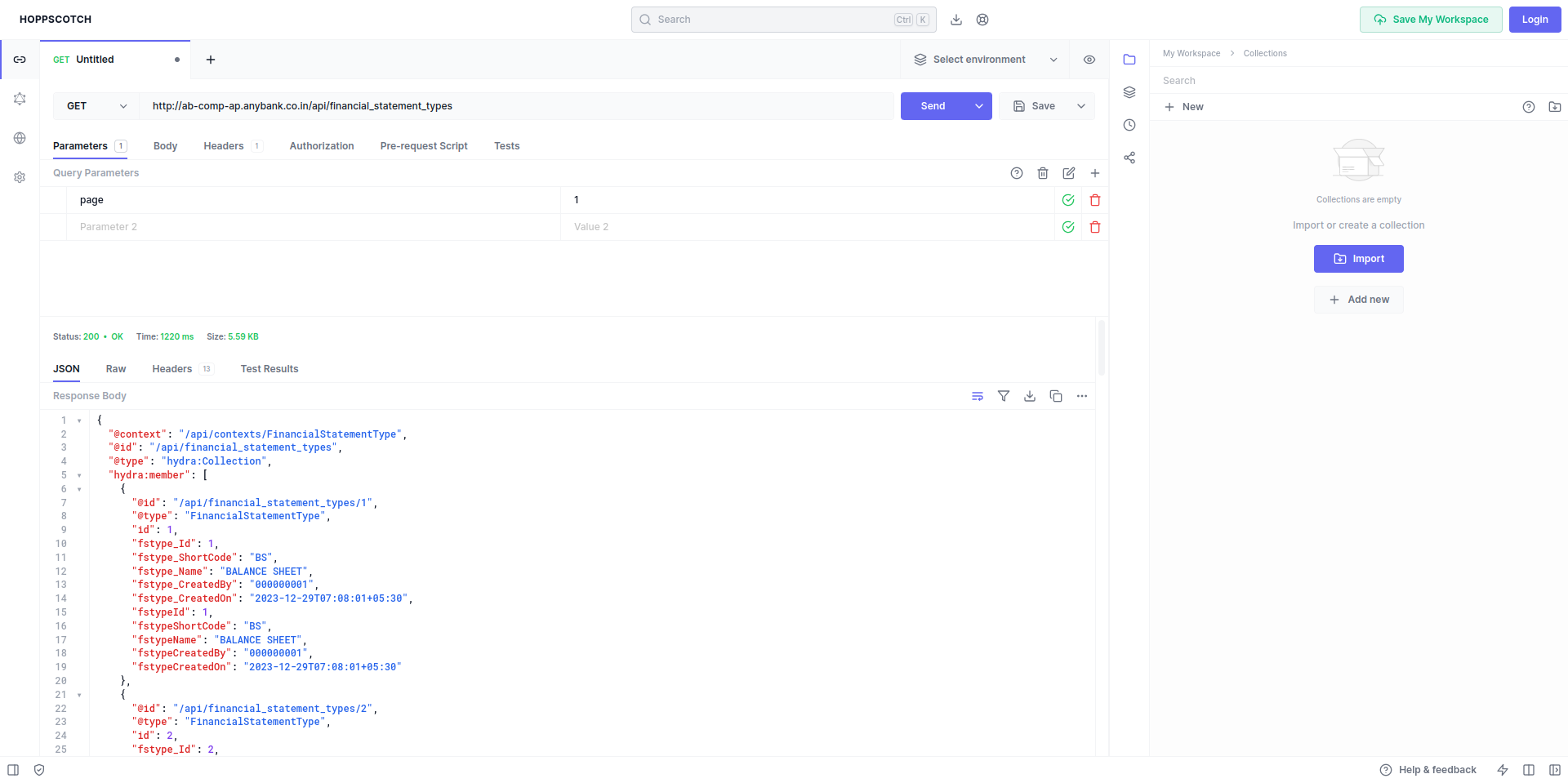Image resolution: width=1568 pixels, height=783 pixels.
Task: Open the Environments panel on the right sidebar
Action: pyautogui.click(x=1129, y=92)
